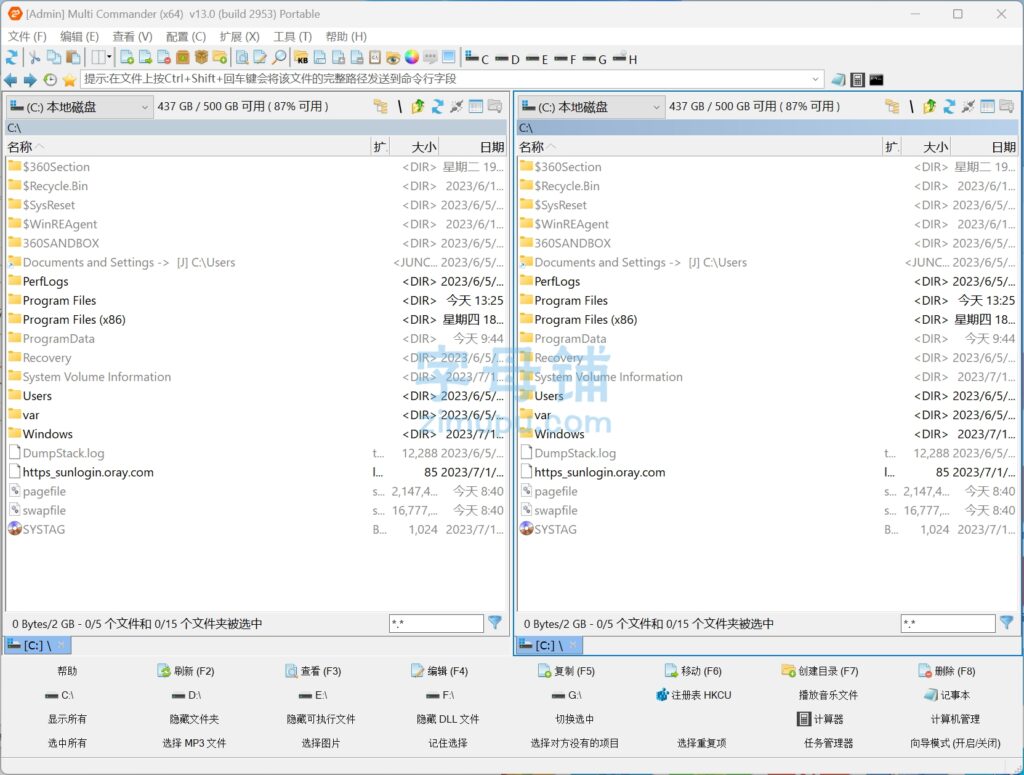
Task: Sort left panel by 日期 column header
Action: (472, 147)
